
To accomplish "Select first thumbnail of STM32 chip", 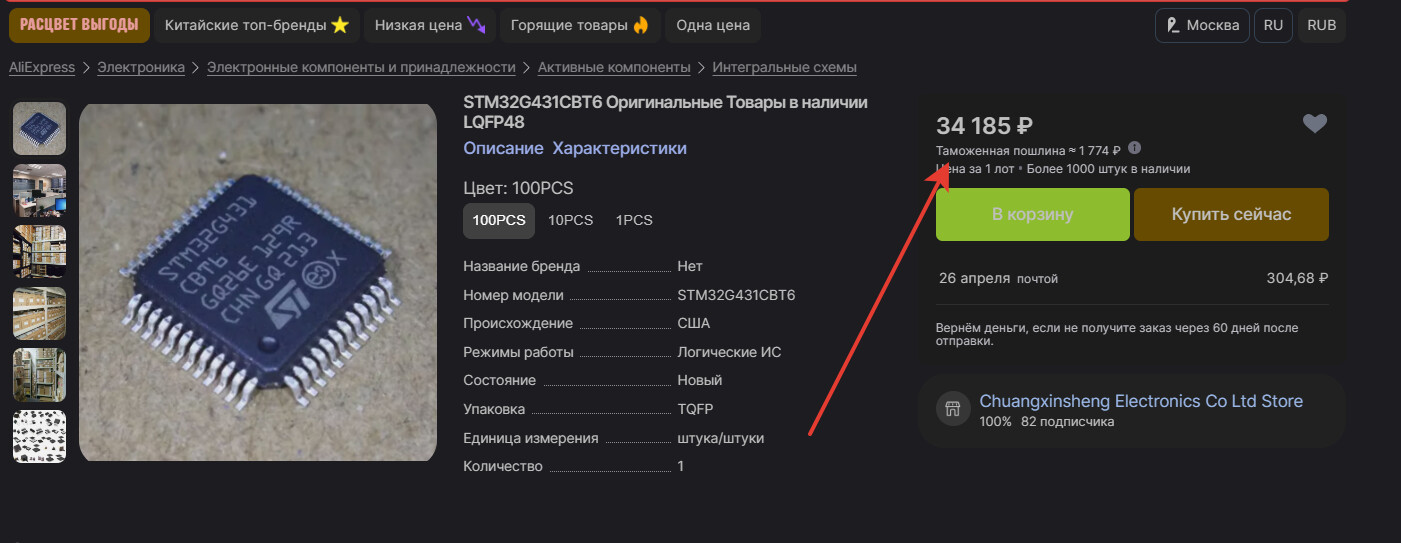I will [x=39, y=128].
